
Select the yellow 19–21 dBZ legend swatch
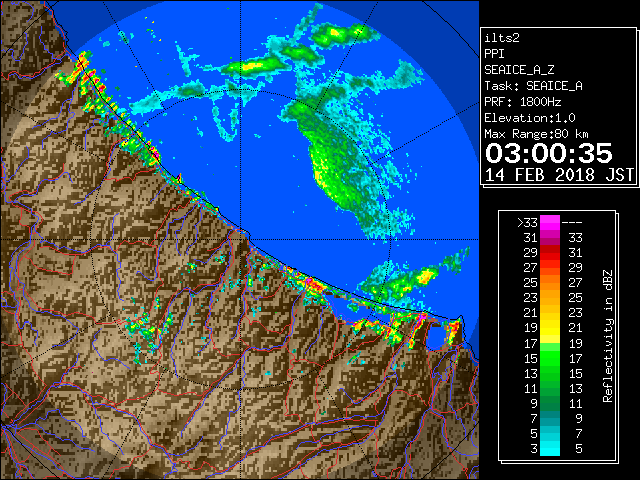click(550, 328)
